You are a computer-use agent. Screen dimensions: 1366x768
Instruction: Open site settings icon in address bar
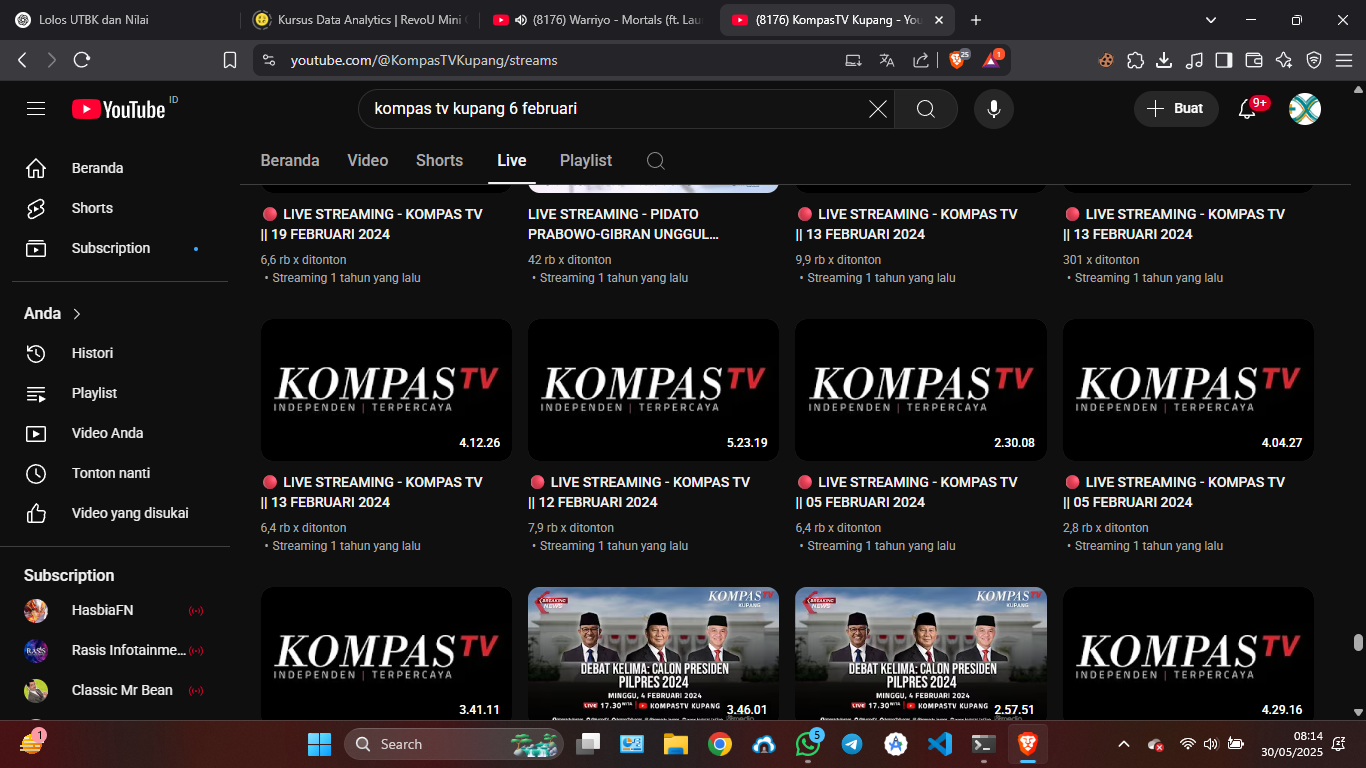268,60
